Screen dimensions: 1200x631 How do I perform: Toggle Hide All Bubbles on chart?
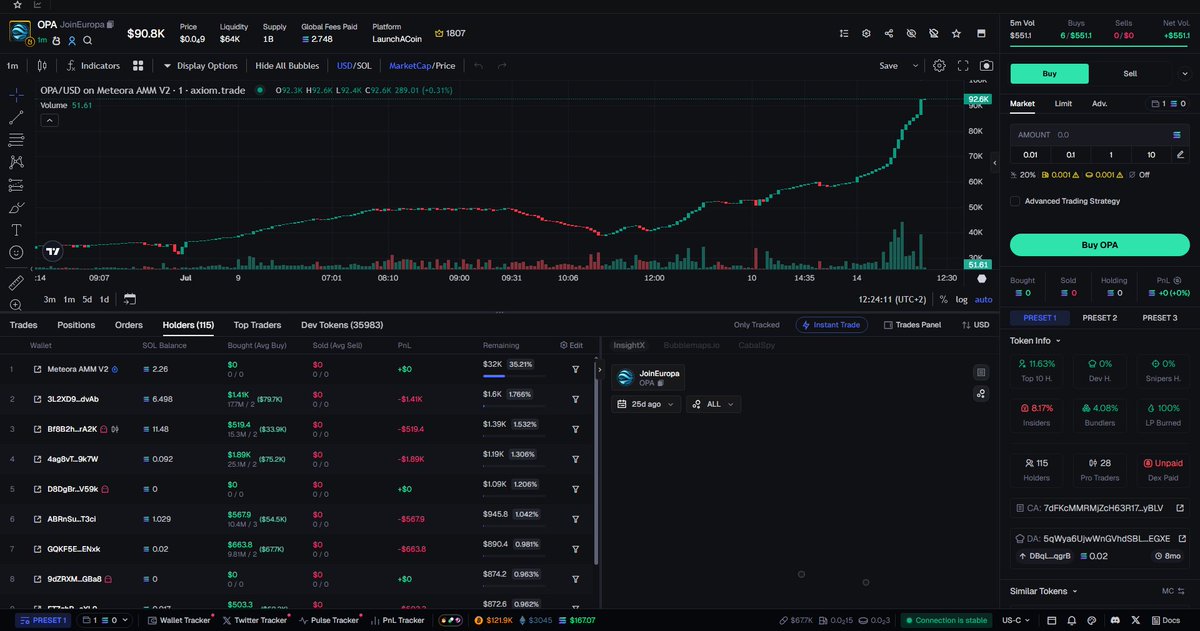pyautogui.click(x=287, y=66)
